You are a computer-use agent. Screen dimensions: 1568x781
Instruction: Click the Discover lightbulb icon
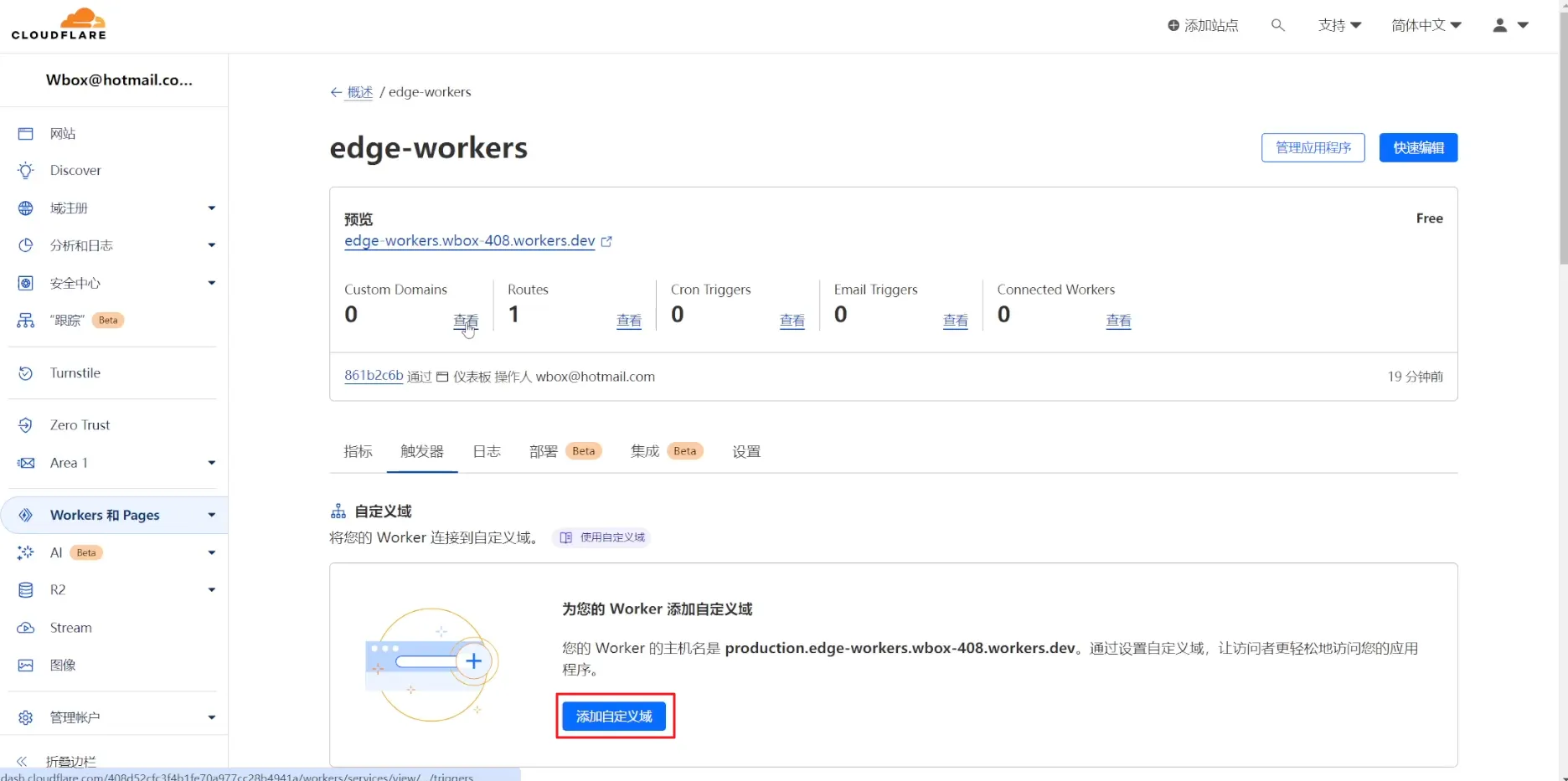click(26, 171)
